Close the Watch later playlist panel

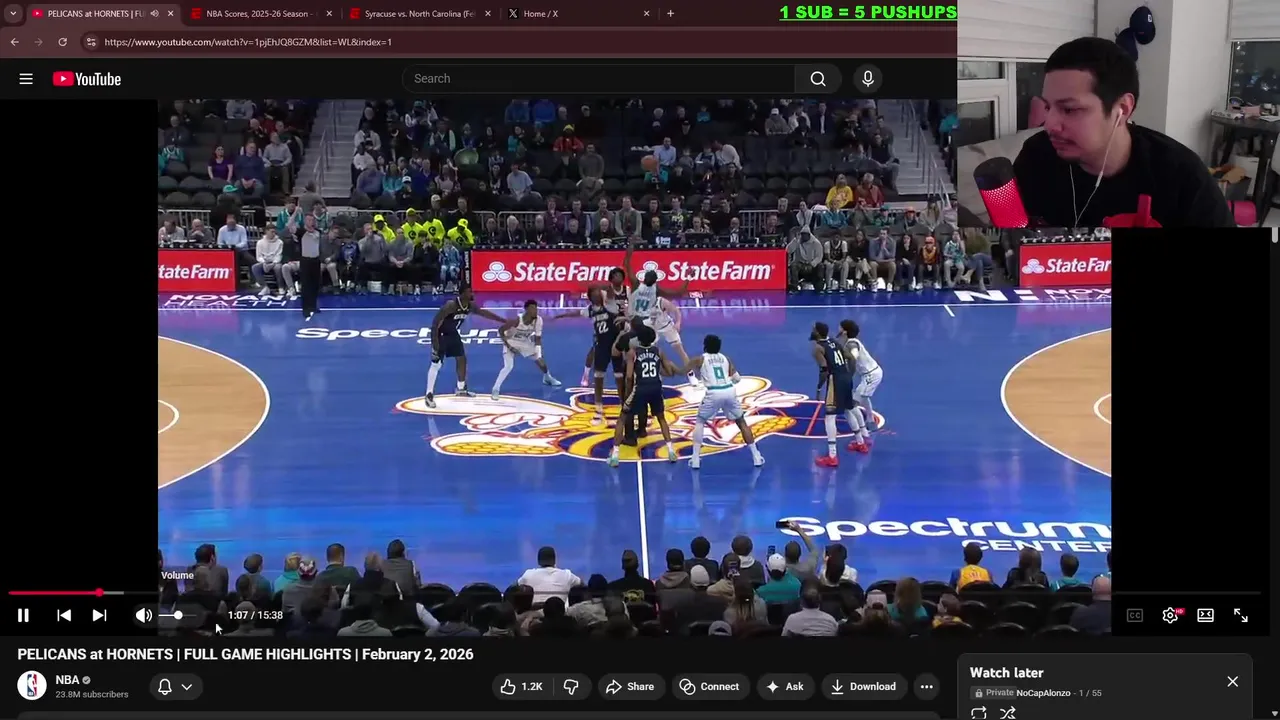click(1232, 681)
